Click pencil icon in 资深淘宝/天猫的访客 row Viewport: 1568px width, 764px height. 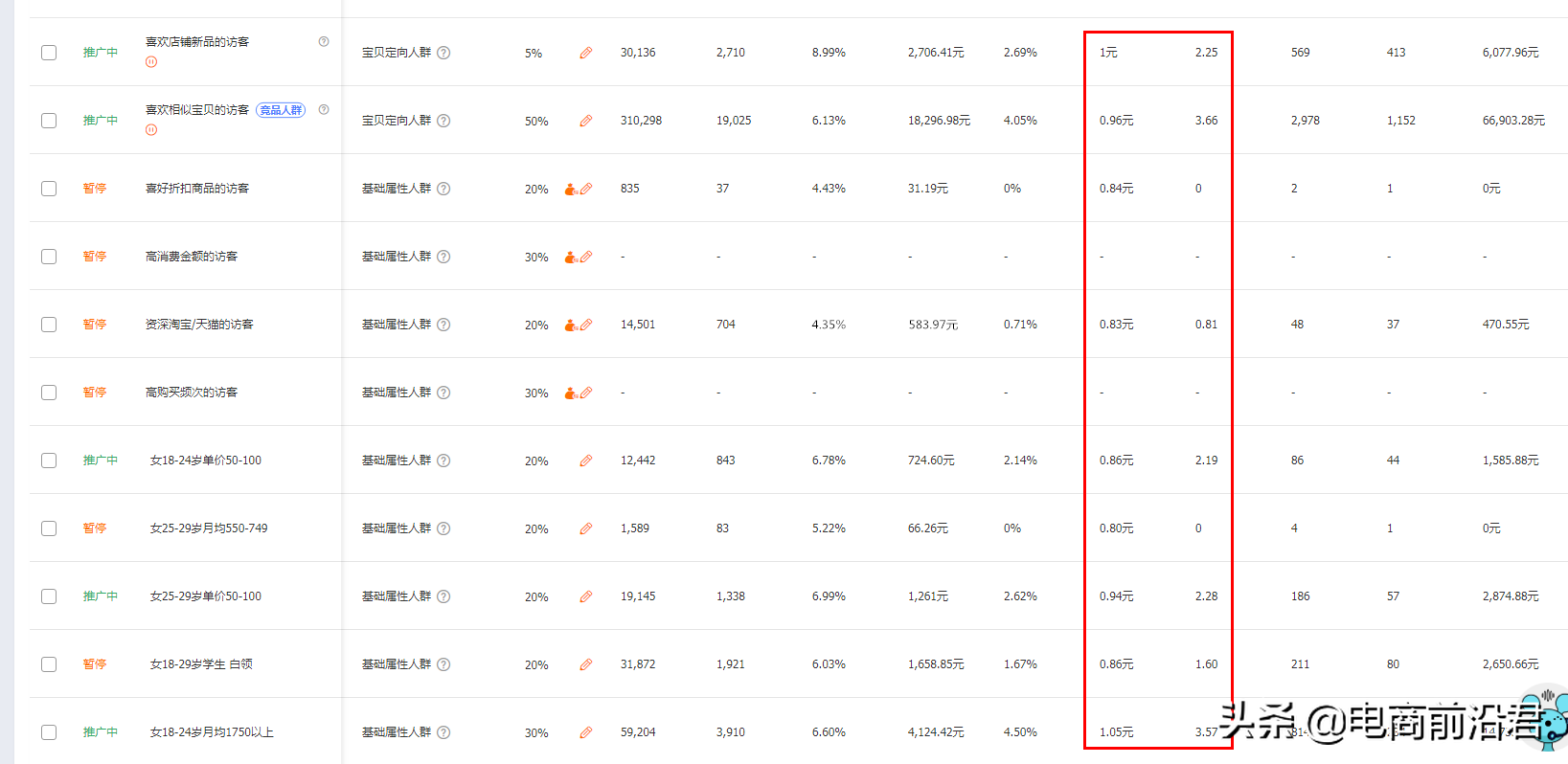pos(586,326)
